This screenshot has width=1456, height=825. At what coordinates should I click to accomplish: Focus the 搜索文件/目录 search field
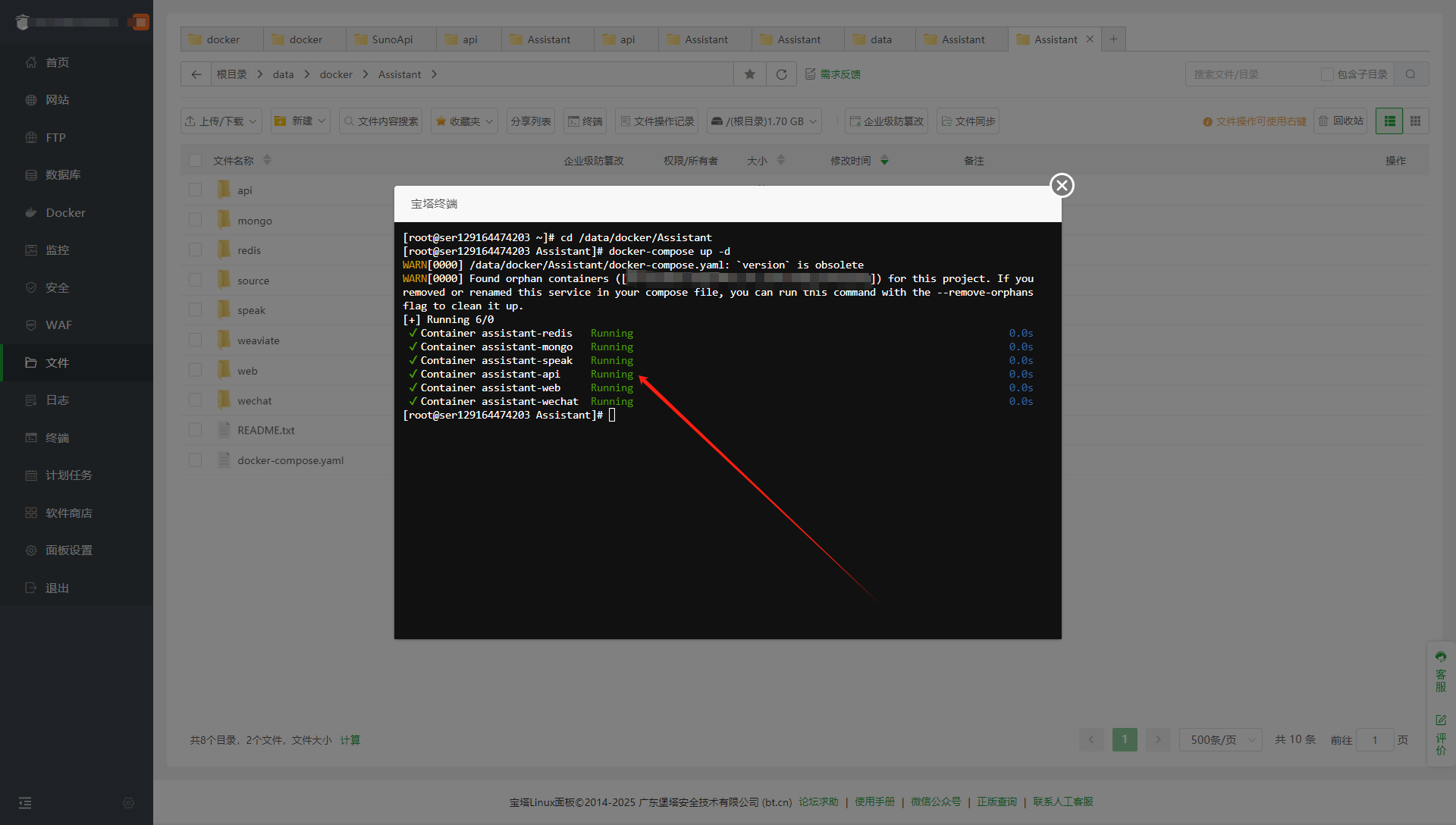(x=1251, y=74)
